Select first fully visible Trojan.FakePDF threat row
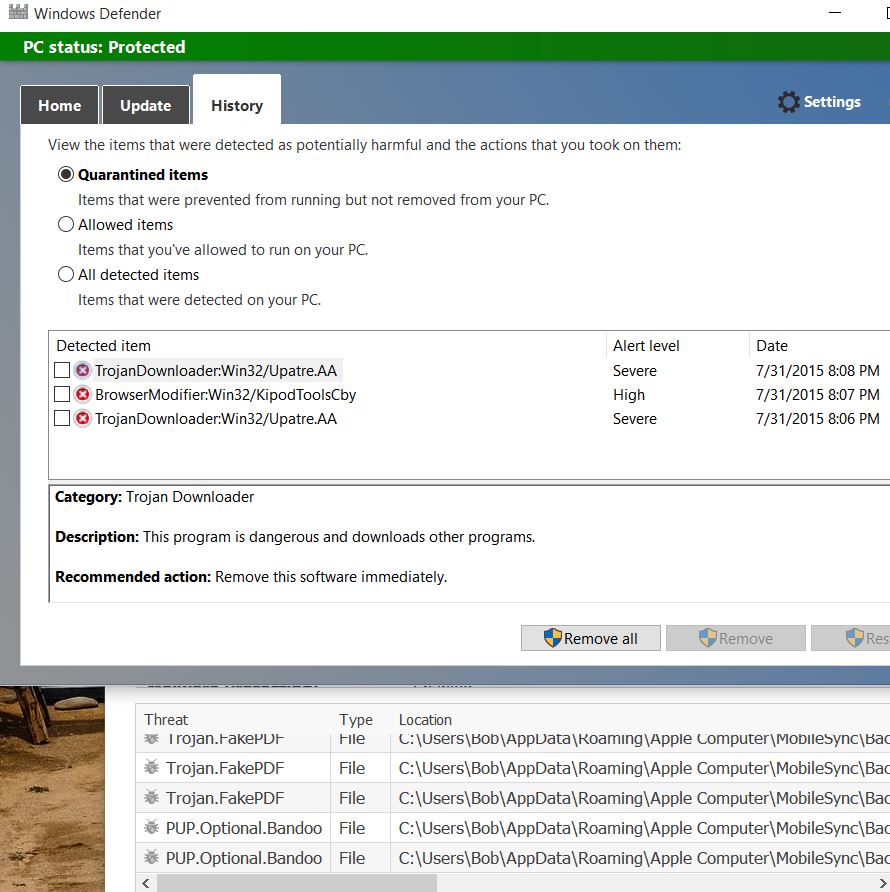 (x=512, y=767)
